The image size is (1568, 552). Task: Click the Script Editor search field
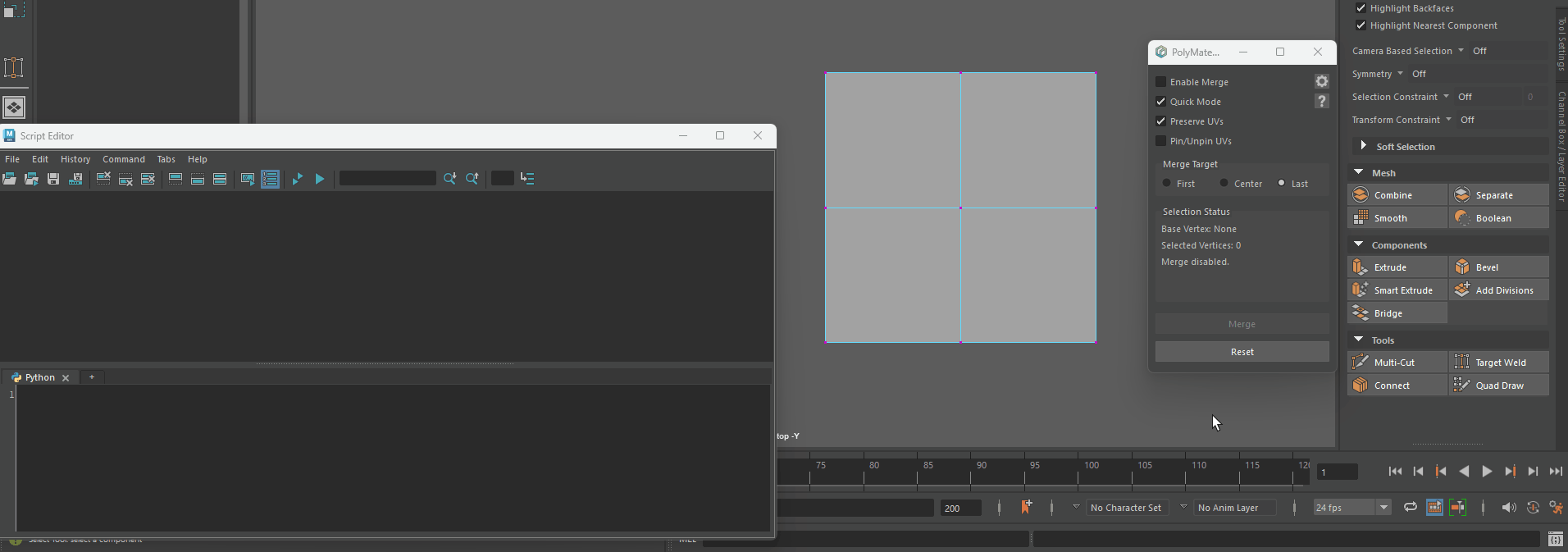pos(387,179)
